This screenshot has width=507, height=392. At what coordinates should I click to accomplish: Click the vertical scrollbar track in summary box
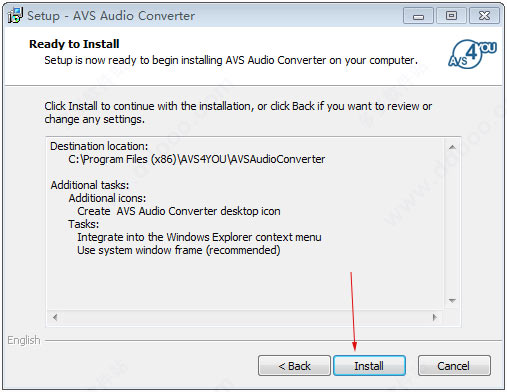[x=452, y=224]
